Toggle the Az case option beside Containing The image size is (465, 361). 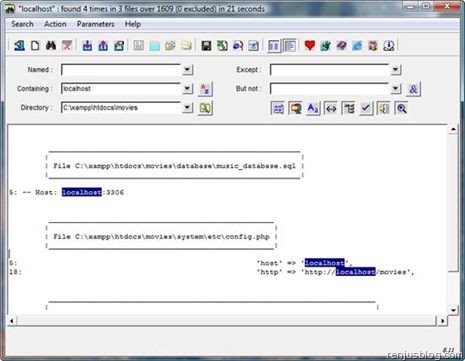coord(205,89)
